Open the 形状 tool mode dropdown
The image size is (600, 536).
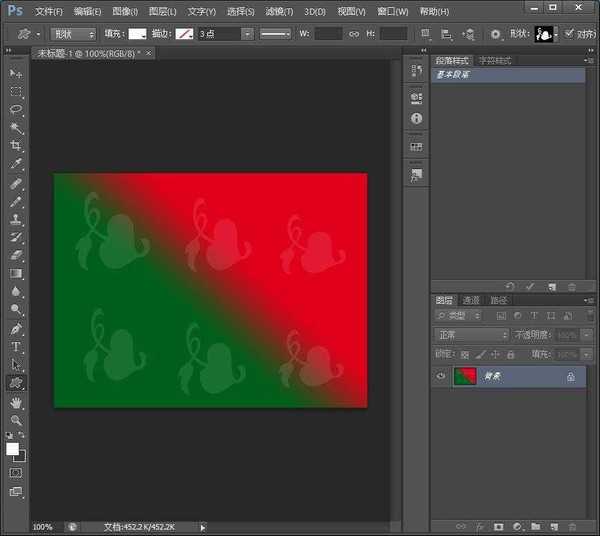pyautogui.click(x=73, y=33)
